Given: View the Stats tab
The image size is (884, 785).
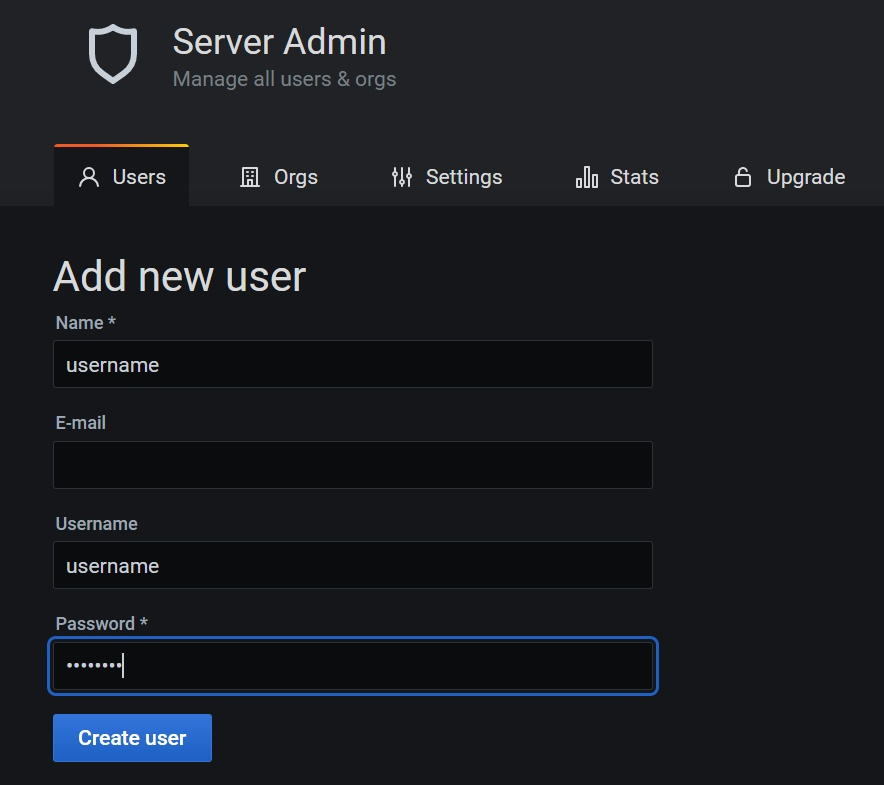Looking at the screenshot, I should (617, 176).
